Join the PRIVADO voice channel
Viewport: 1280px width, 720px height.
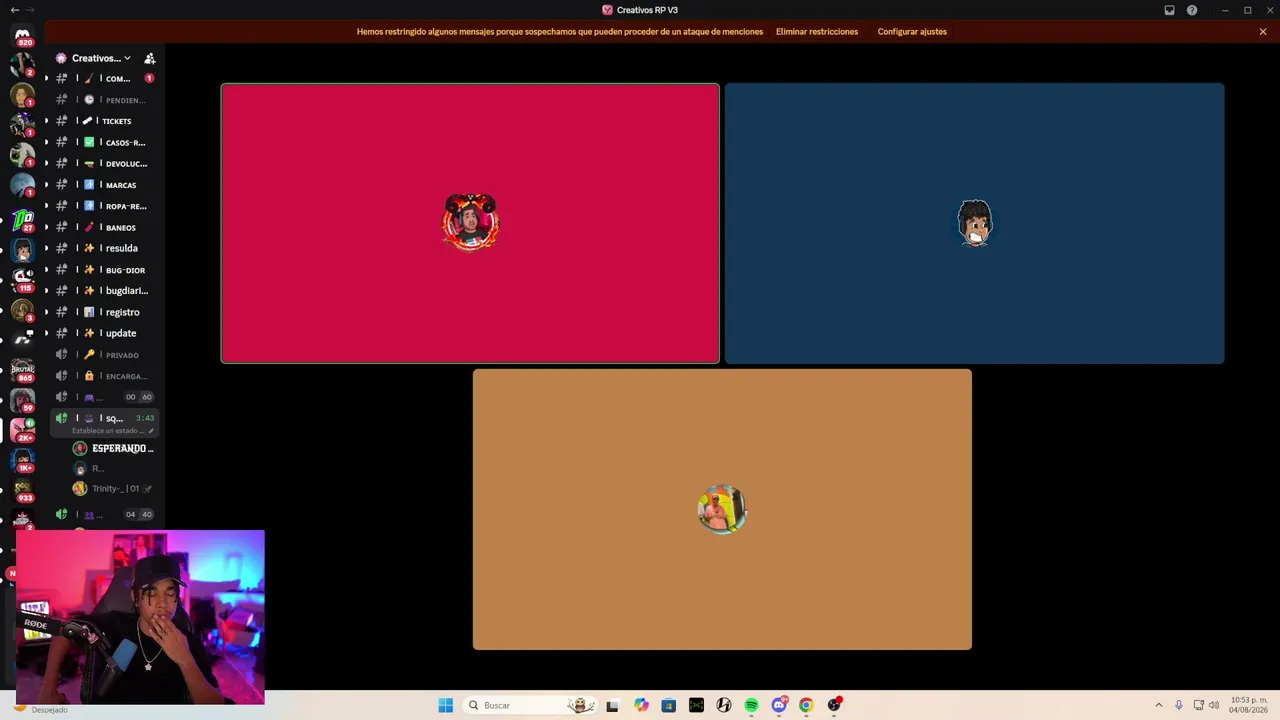(105, 355)
